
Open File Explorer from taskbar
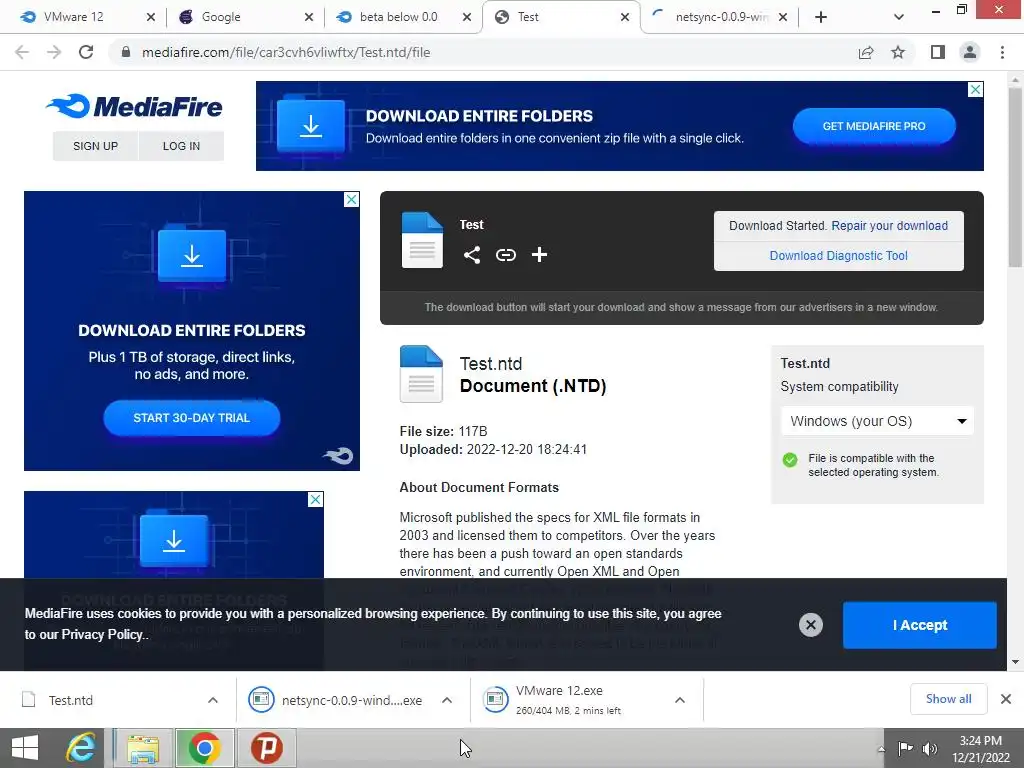[x=143, y=748]
